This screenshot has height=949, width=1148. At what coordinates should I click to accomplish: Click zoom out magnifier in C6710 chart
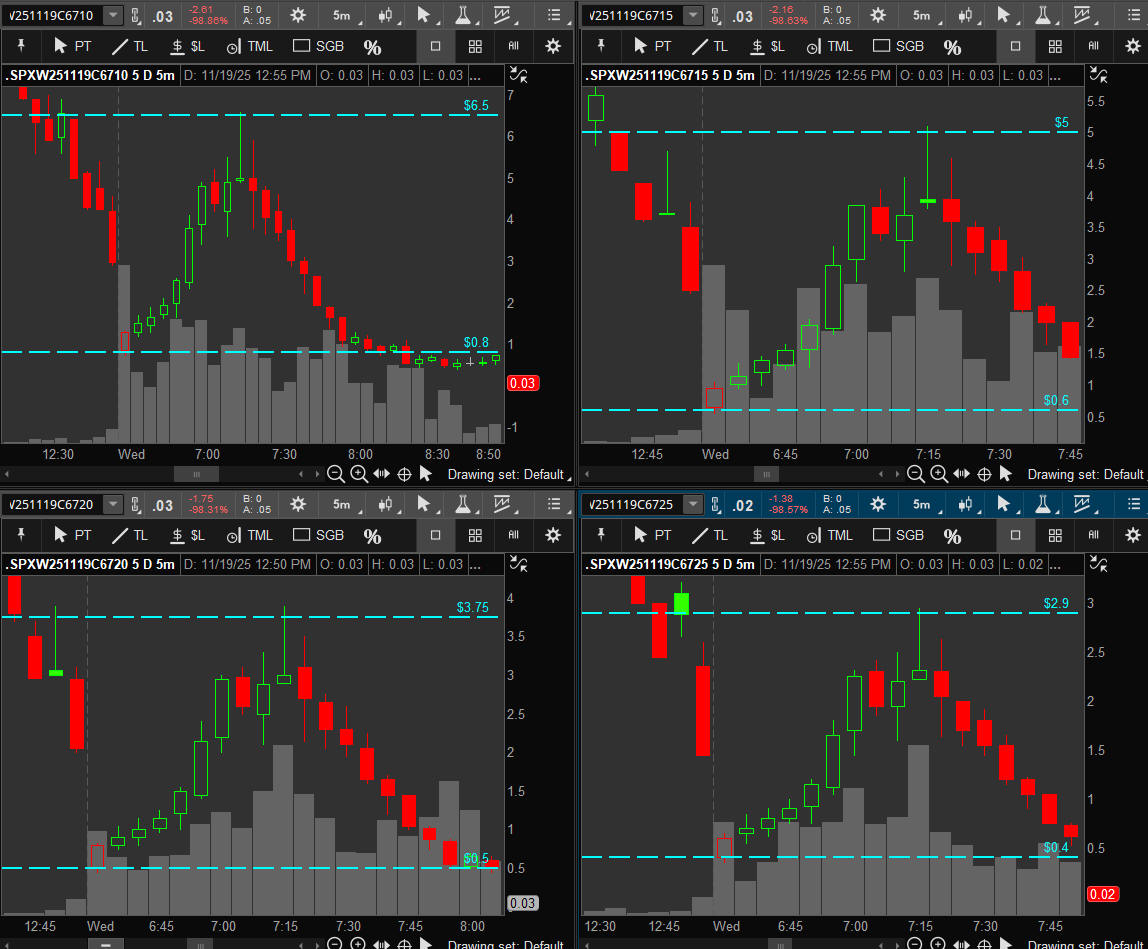click(x=336, y=474)
